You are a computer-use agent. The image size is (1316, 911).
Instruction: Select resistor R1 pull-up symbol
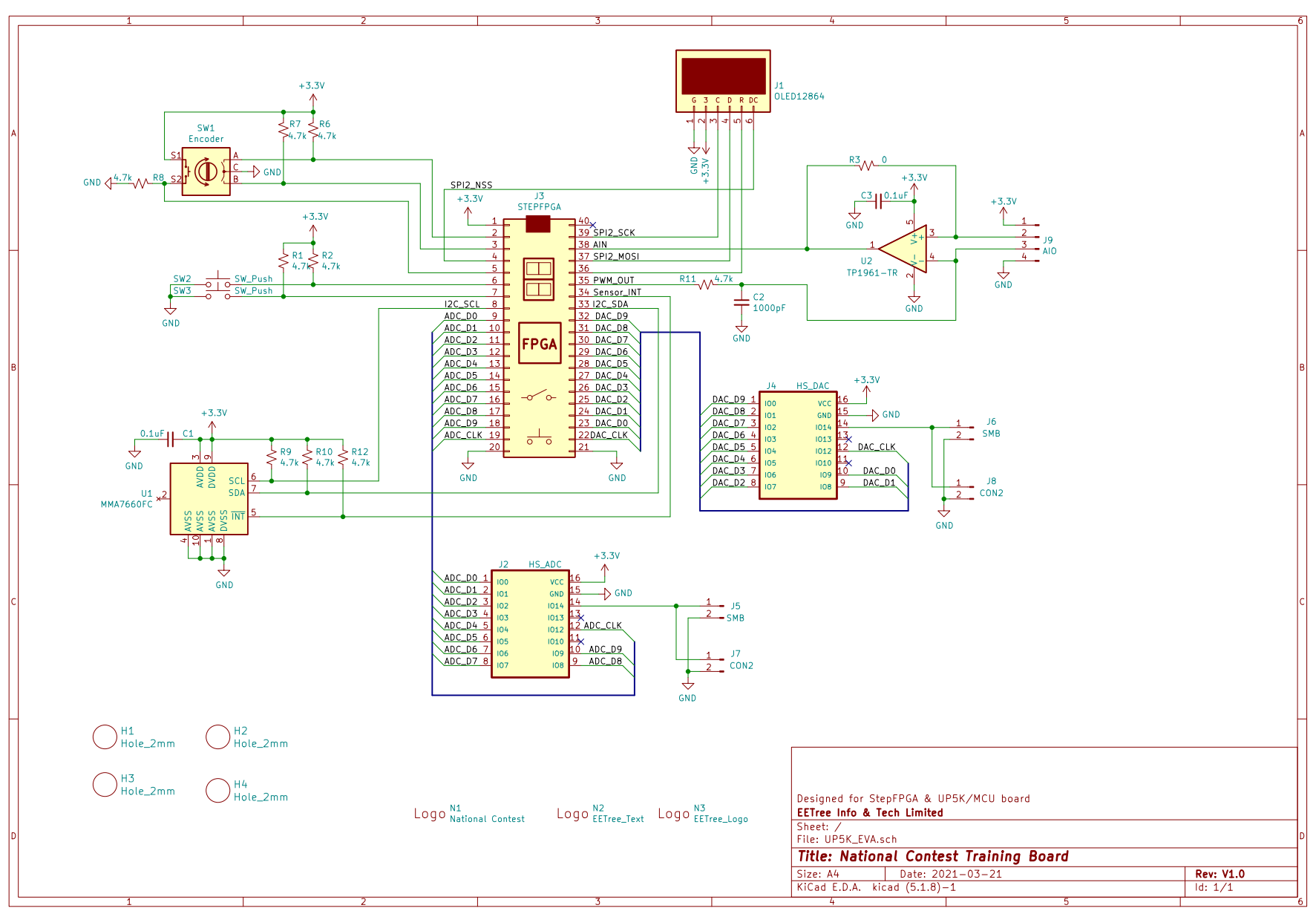[284, 261]
